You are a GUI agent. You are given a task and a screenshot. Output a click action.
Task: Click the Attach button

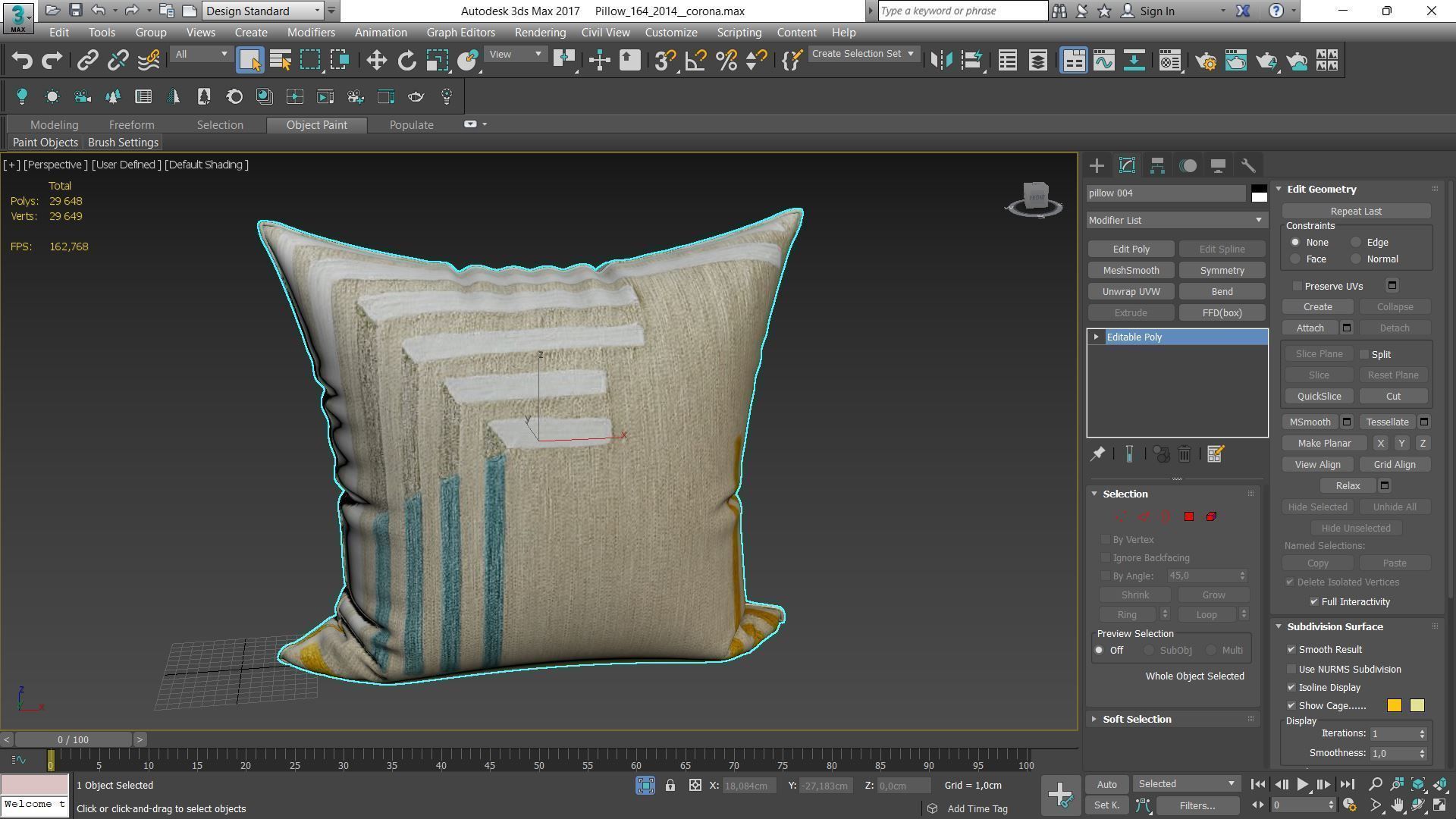[x=1310, y=328]
